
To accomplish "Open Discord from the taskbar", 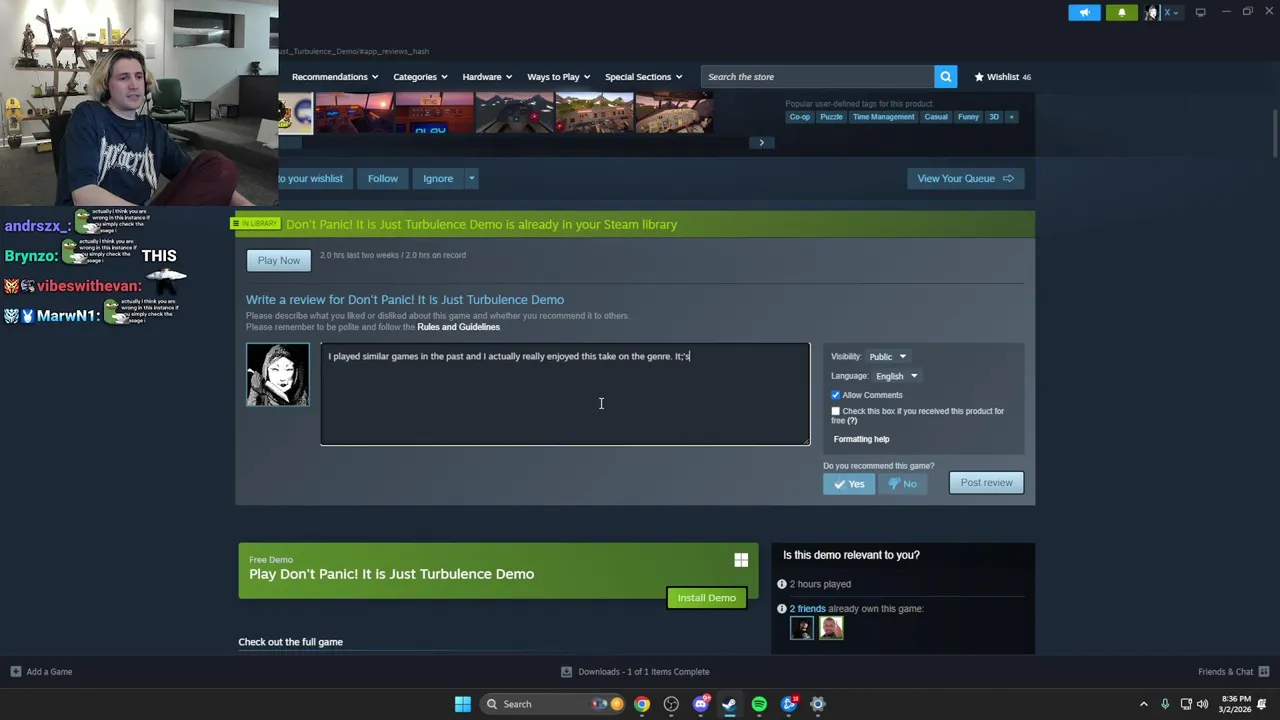I will click(x=700, y=704).
